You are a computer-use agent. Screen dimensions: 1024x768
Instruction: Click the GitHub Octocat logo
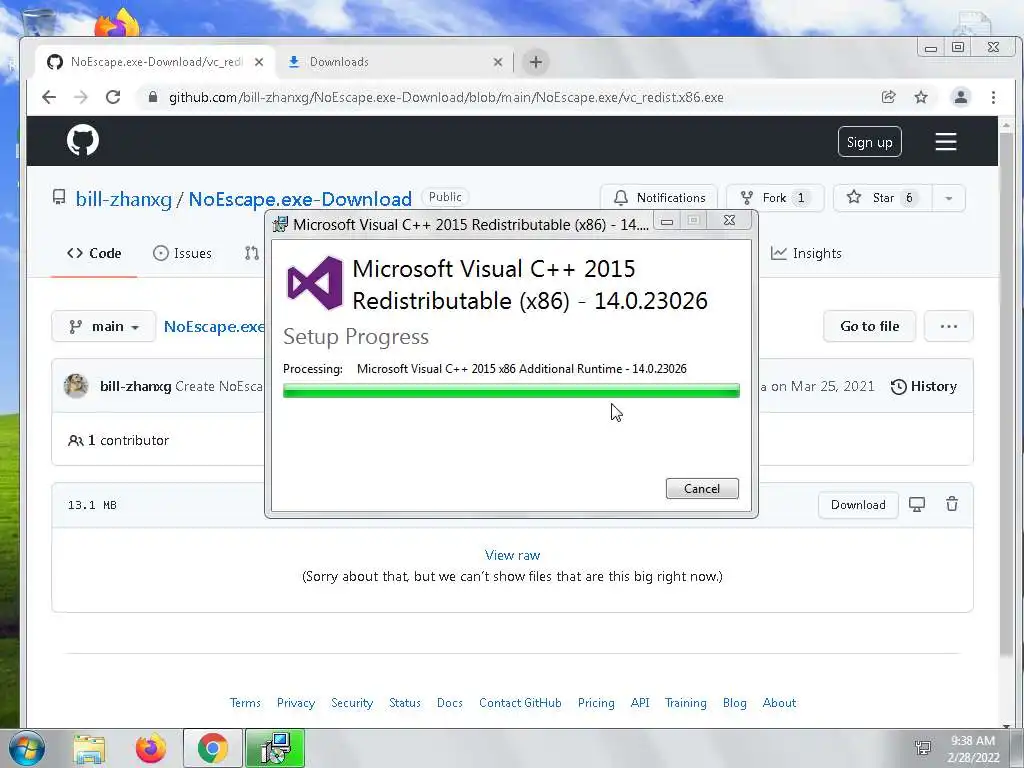83,140
